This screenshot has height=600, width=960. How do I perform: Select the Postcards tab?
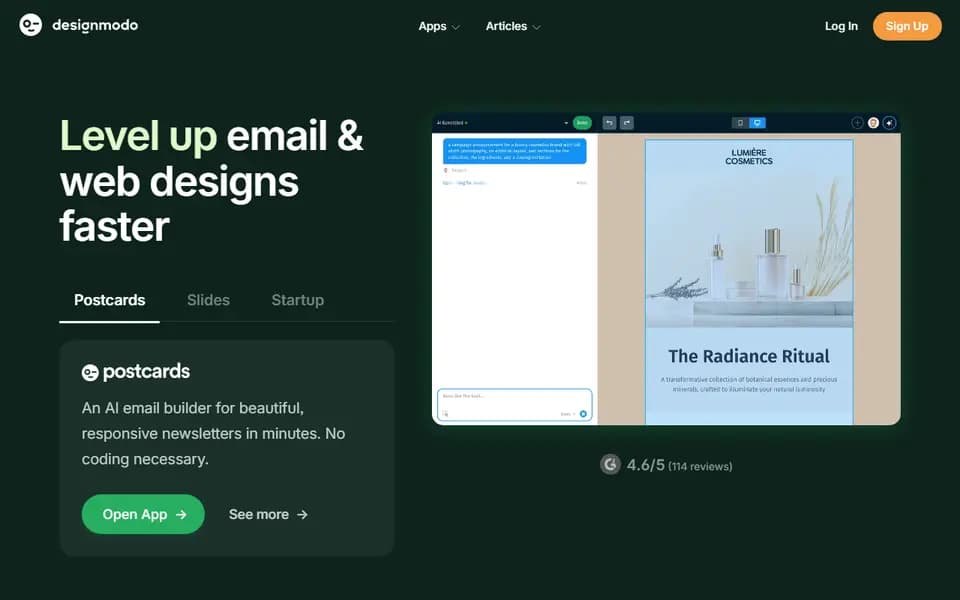coord(110,300)
